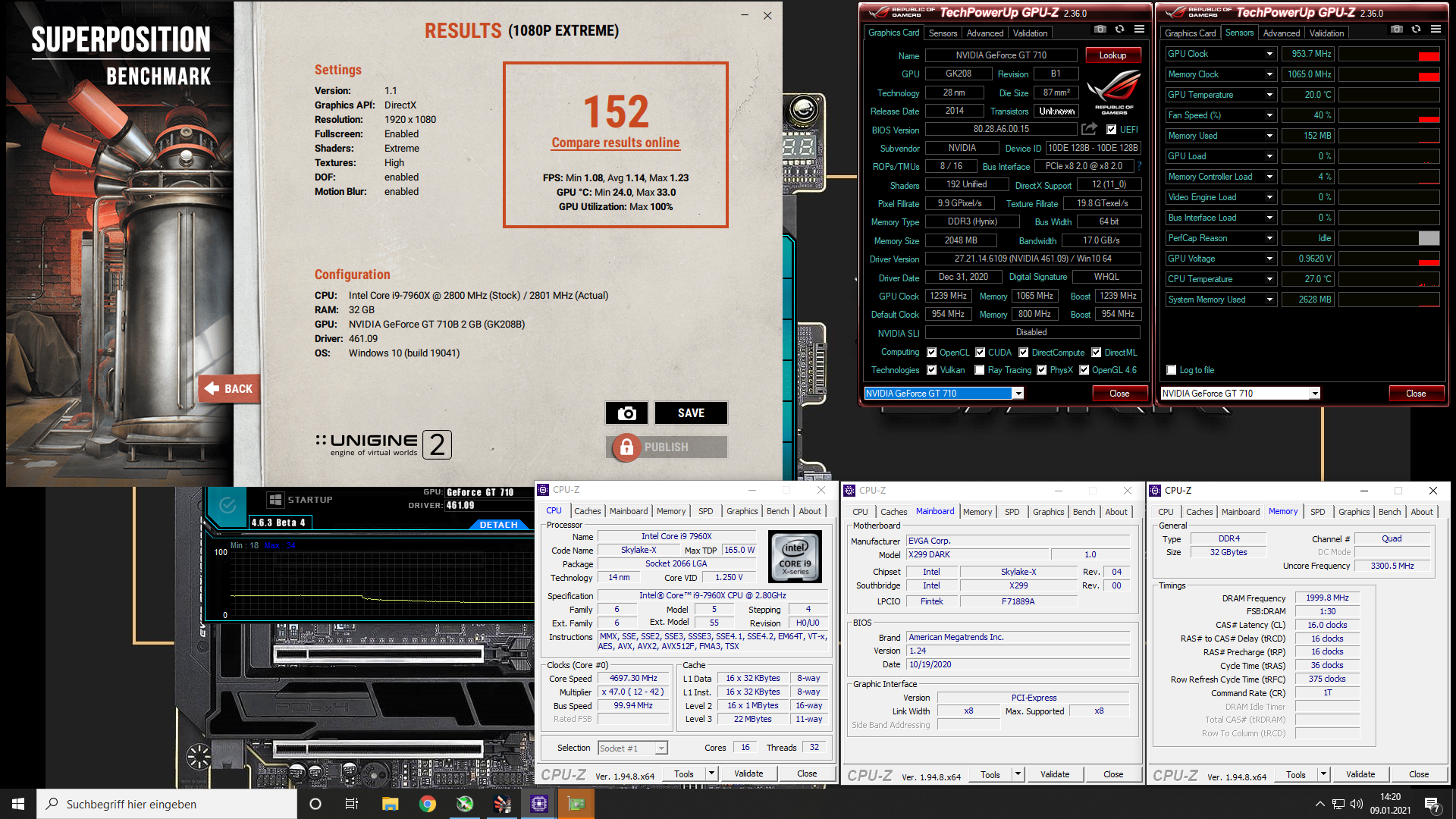Screen dimensions: 1456x819
Task: Click the SAVE button in Superposition
Action: point(691,413)
